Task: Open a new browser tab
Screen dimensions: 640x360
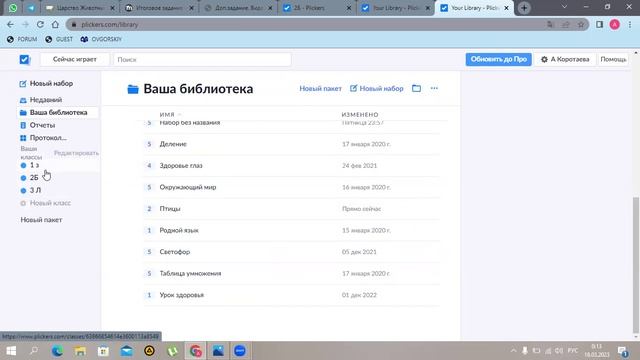Action: click(524, 8)
